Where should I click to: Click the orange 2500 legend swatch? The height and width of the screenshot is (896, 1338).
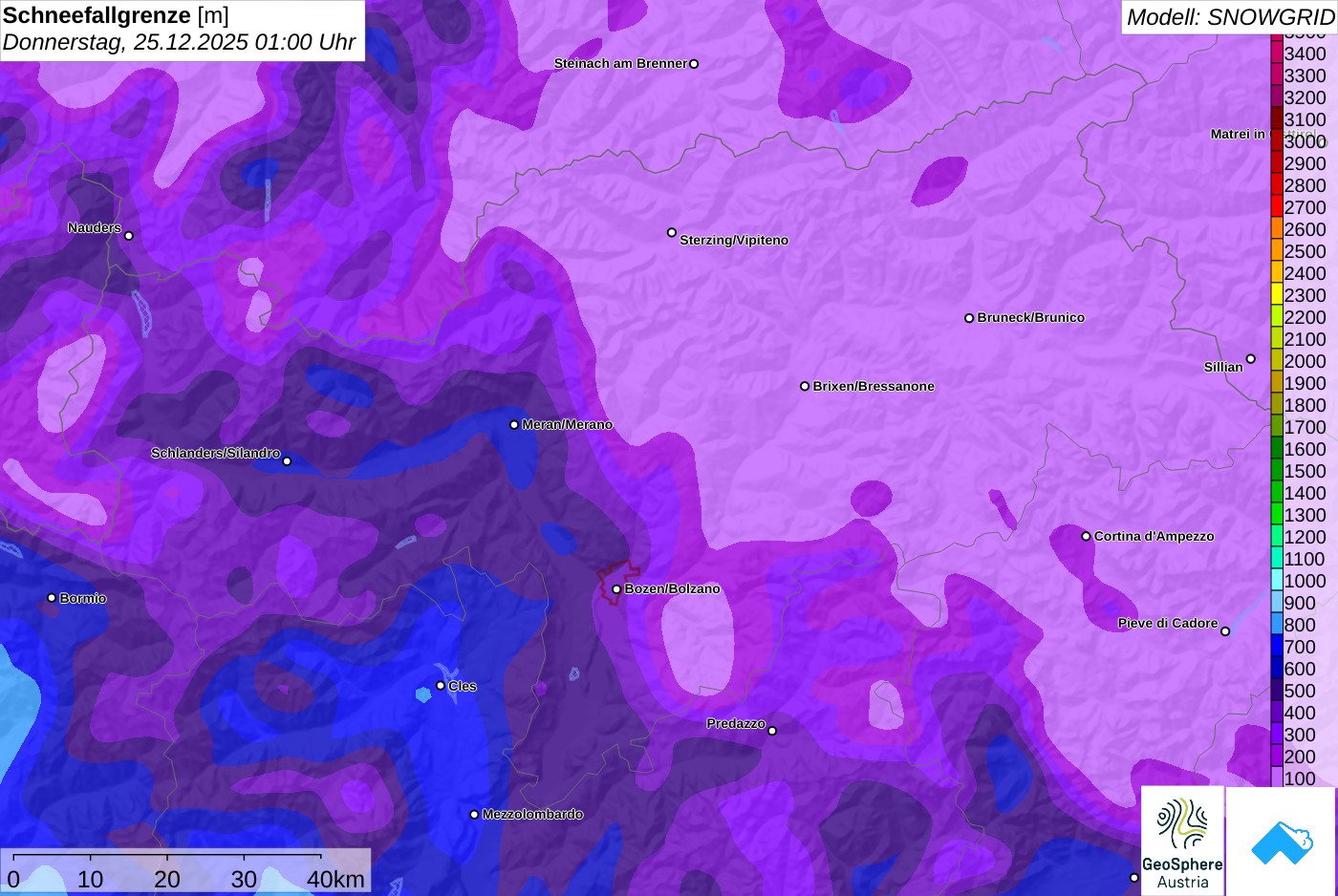[1276, 251]
